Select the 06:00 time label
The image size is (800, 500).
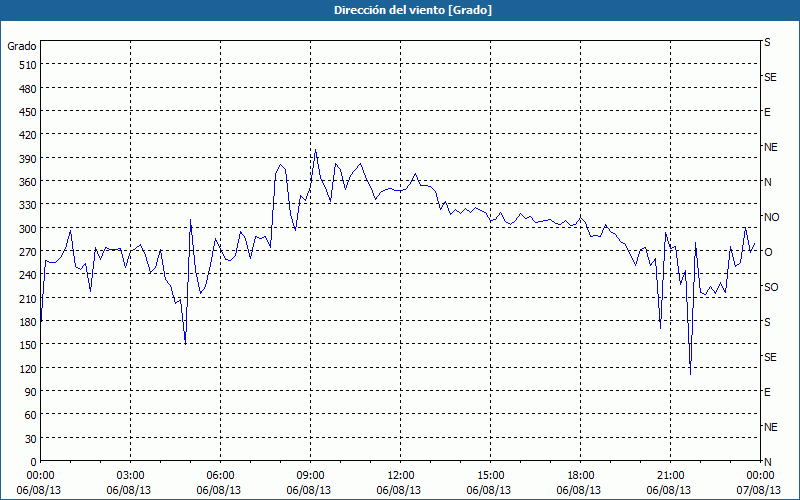coord(220,476)
